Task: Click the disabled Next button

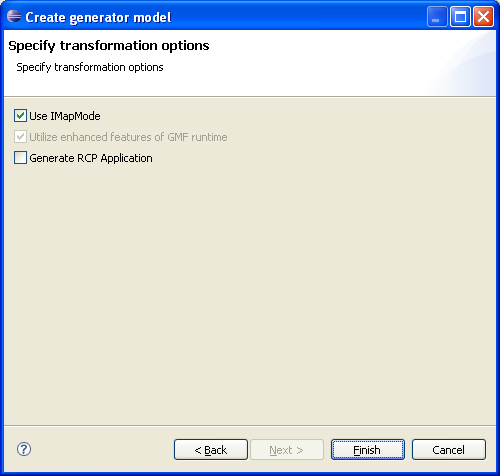Action: [x=287, y=450]
